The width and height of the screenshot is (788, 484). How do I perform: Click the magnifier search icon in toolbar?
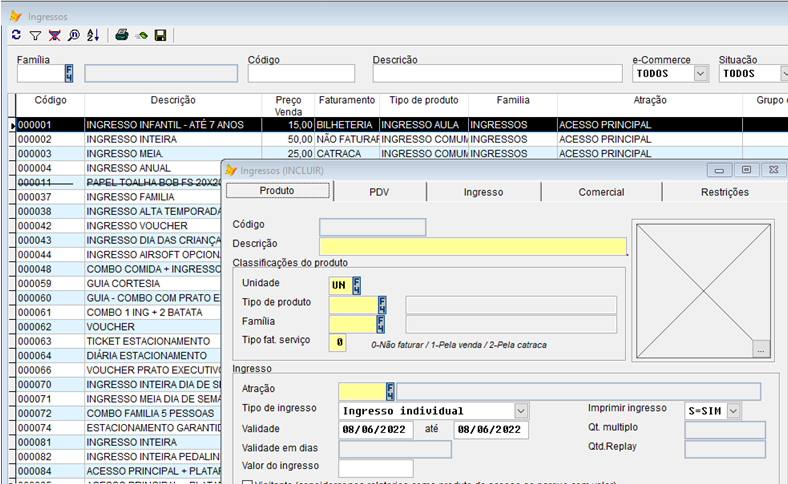tap(73, 35)
